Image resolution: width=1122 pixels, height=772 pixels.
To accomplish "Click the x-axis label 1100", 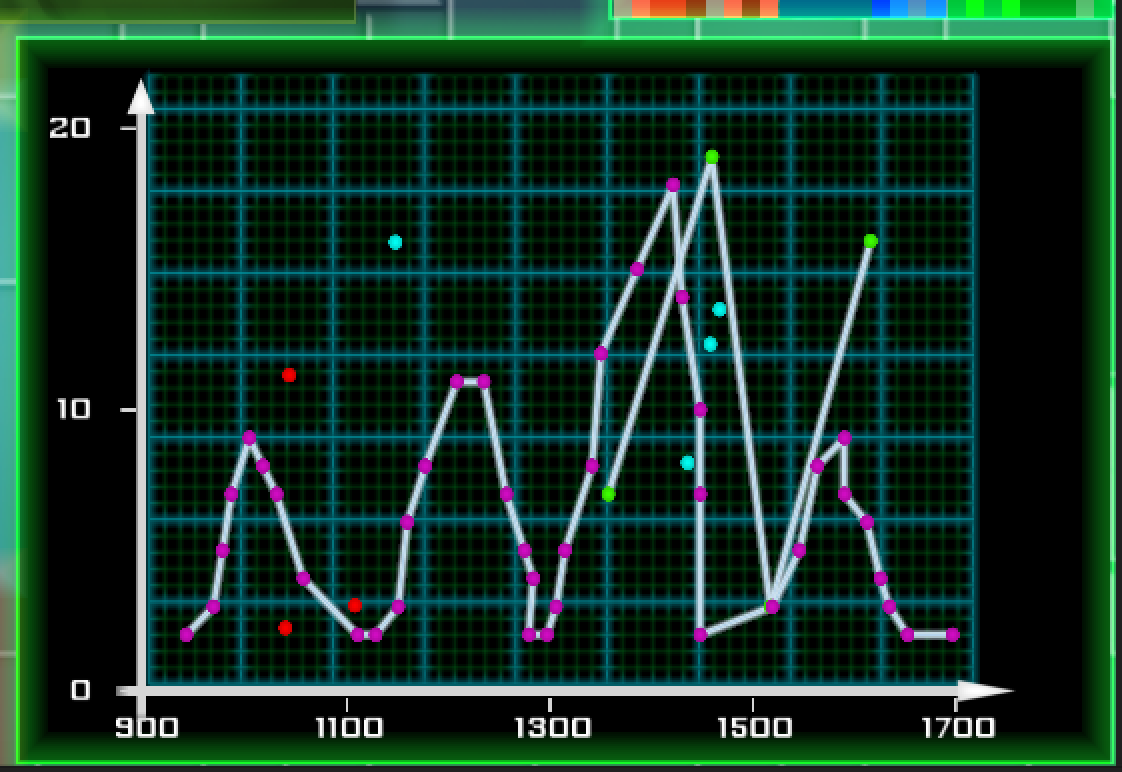I will pos(349,728).
